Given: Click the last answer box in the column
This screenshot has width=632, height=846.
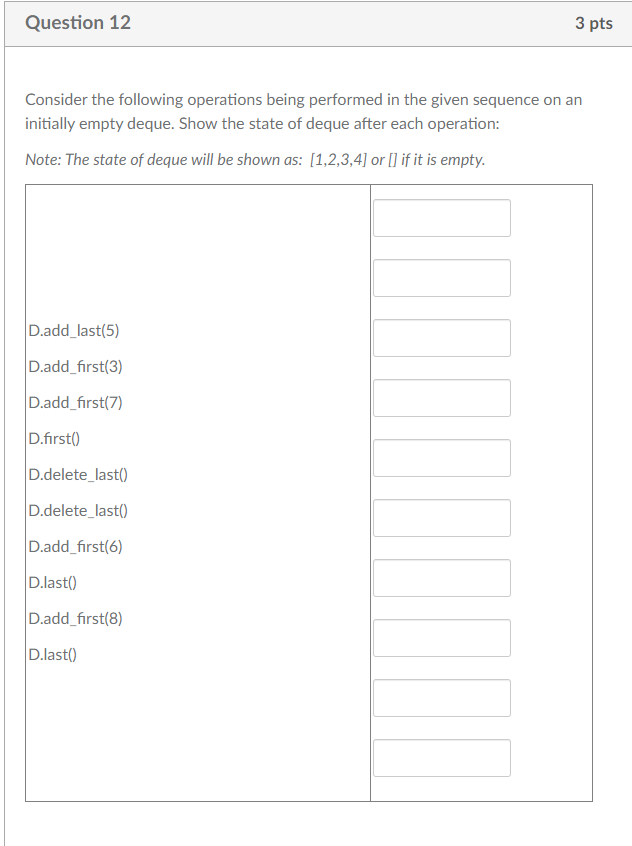Looking at the screenshot, I should pos(441,758).
